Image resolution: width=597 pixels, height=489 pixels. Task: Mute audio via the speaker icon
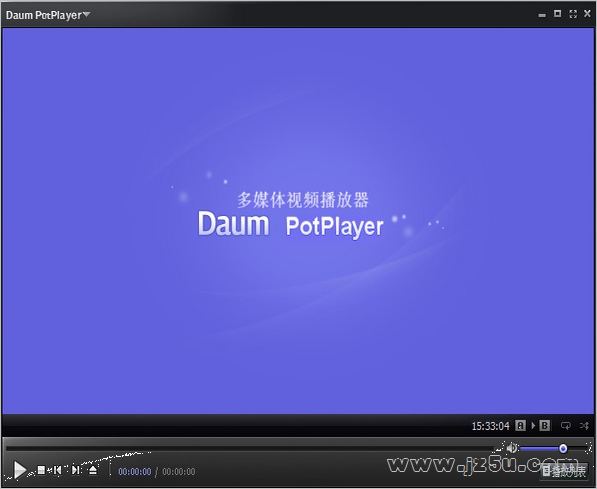[512, 448]
